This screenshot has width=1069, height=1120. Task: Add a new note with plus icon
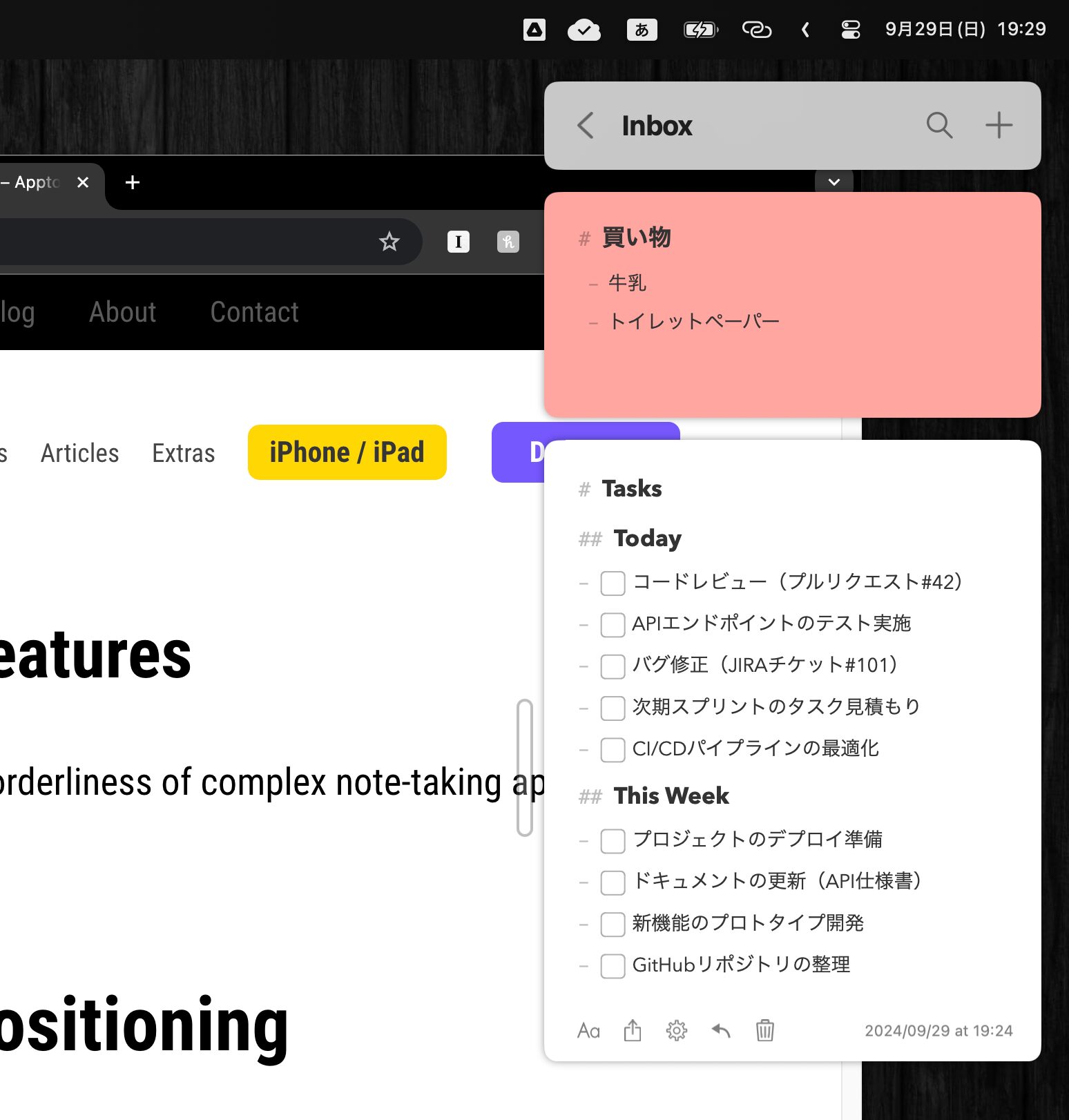[999, 126]
